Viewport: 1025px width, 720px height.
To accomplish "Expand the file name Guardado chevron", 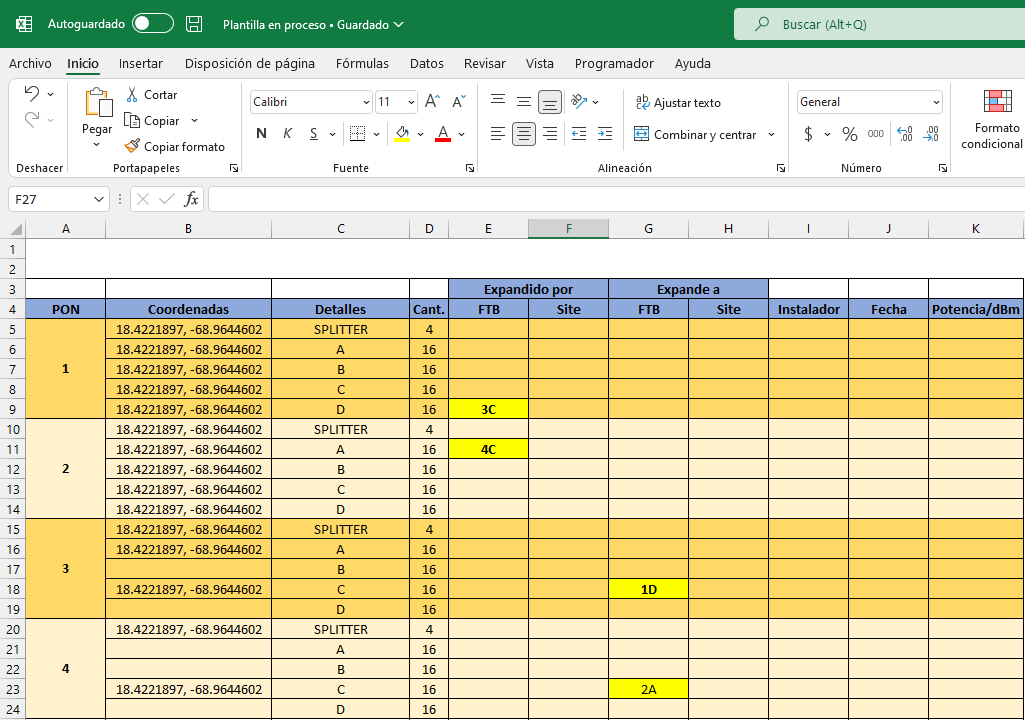I will pyautogui.click(x=398, y=24).
